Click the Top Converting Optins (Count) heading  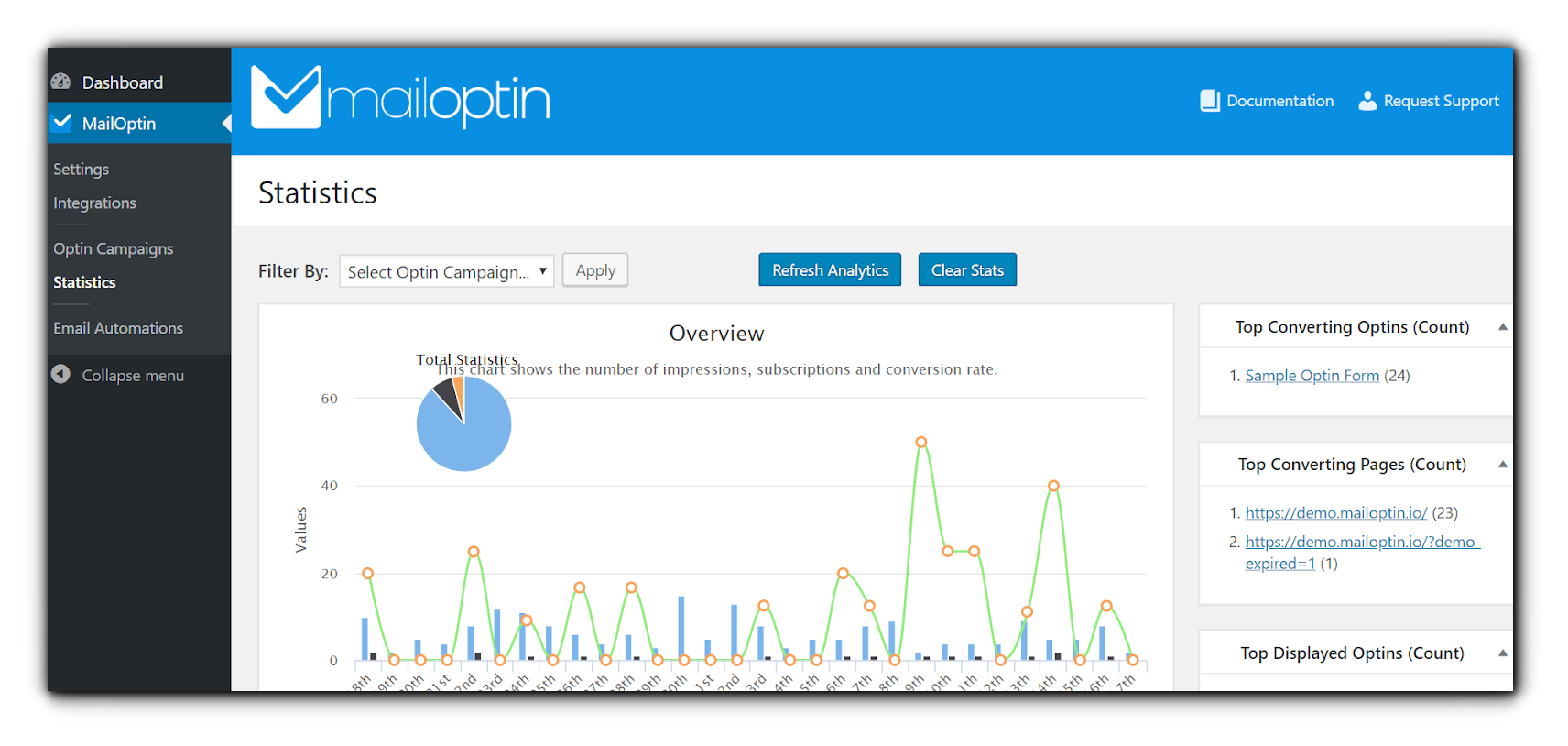(x=1352, y=327)
